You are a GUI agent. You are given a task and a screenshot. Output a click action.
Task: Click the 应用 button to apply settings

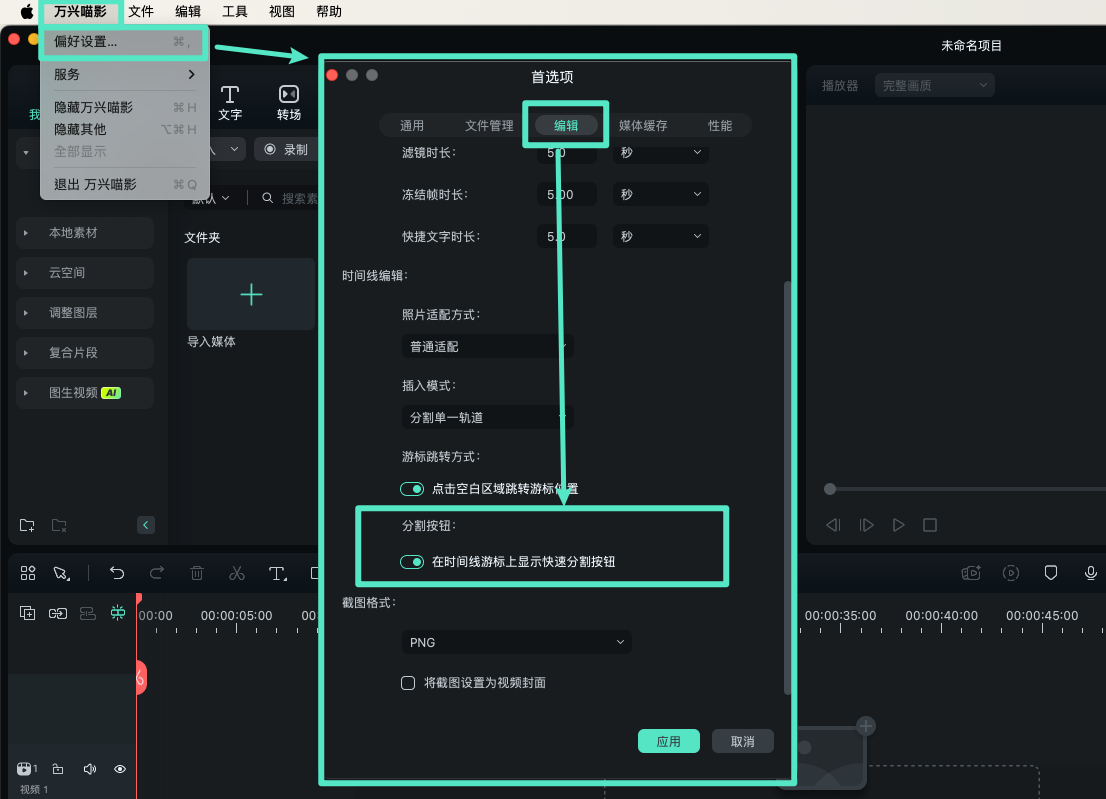point(668,741)
